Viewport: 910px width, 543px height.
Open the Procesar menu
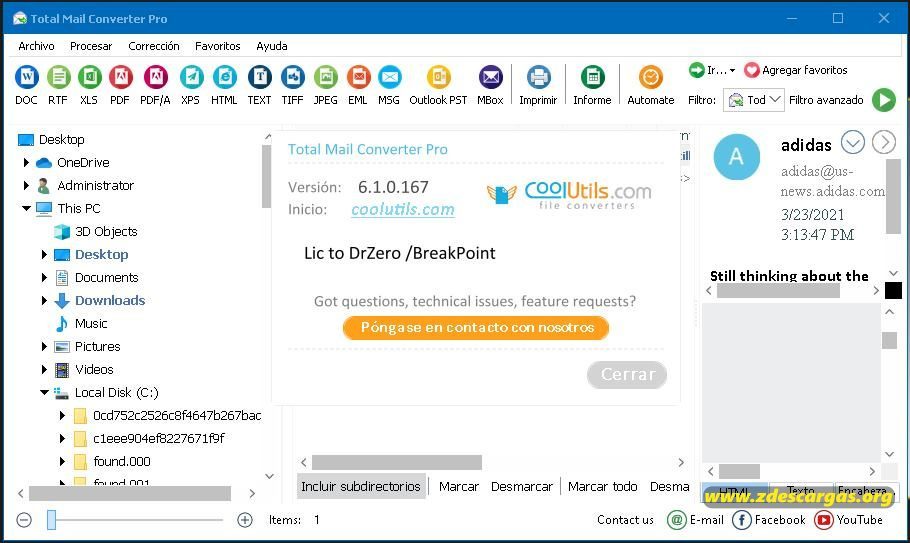pos(91,46)
